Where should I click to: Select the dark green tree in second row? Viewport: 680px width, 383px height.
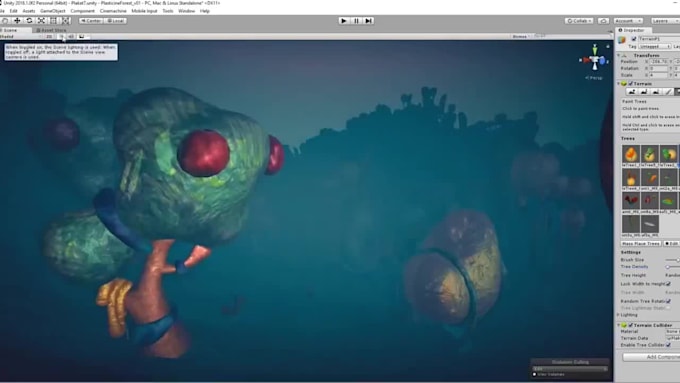pyautogui.click(x=668, y=178)
